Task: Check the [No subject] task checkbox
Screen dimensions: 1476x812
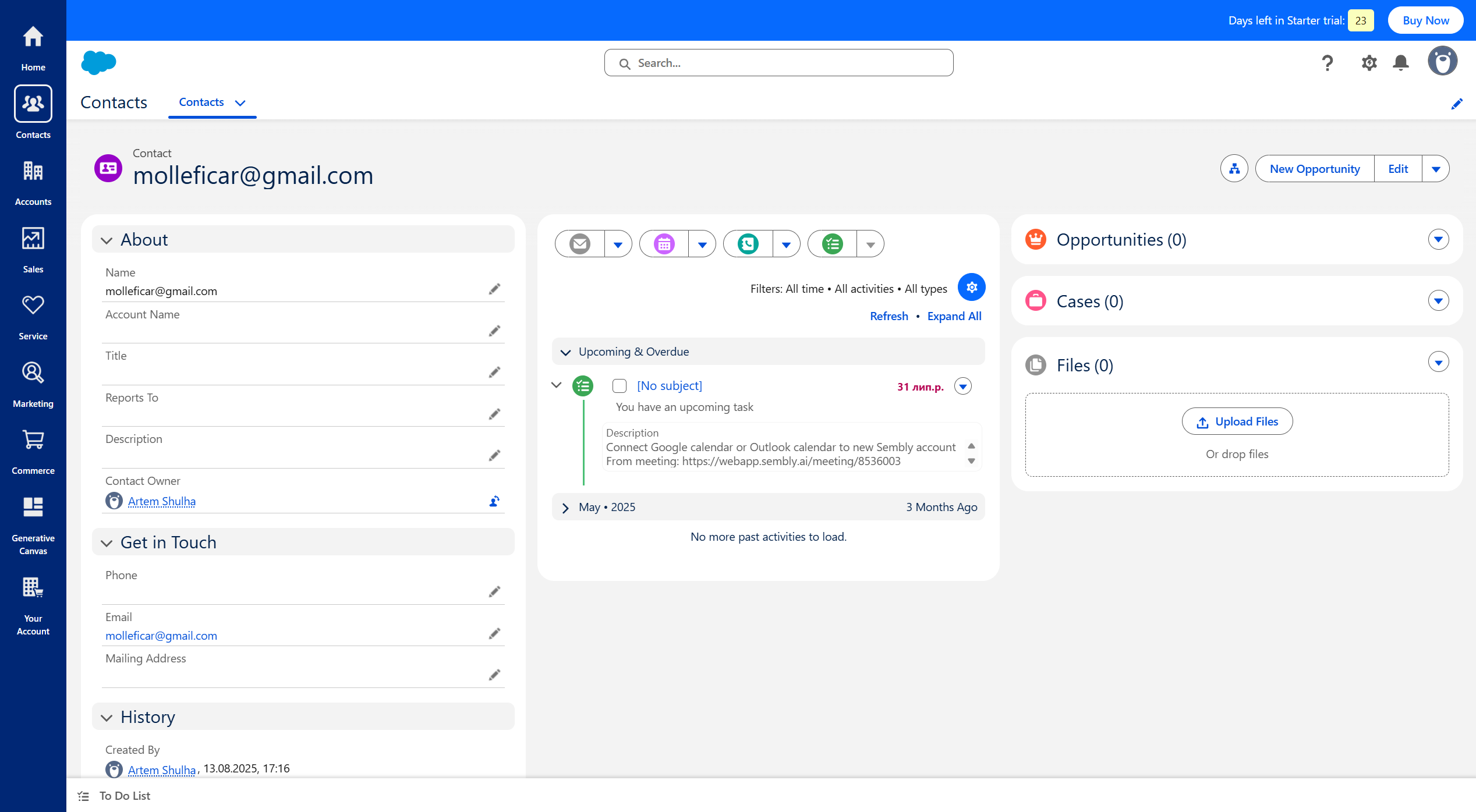Action: pos(620,386)
